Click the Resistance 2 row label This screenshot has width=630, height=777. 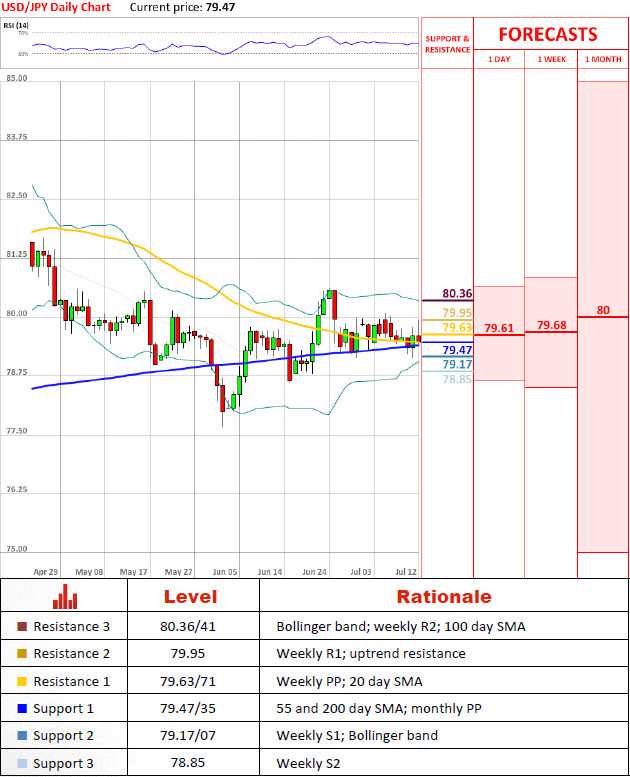(x=71, y=654)
